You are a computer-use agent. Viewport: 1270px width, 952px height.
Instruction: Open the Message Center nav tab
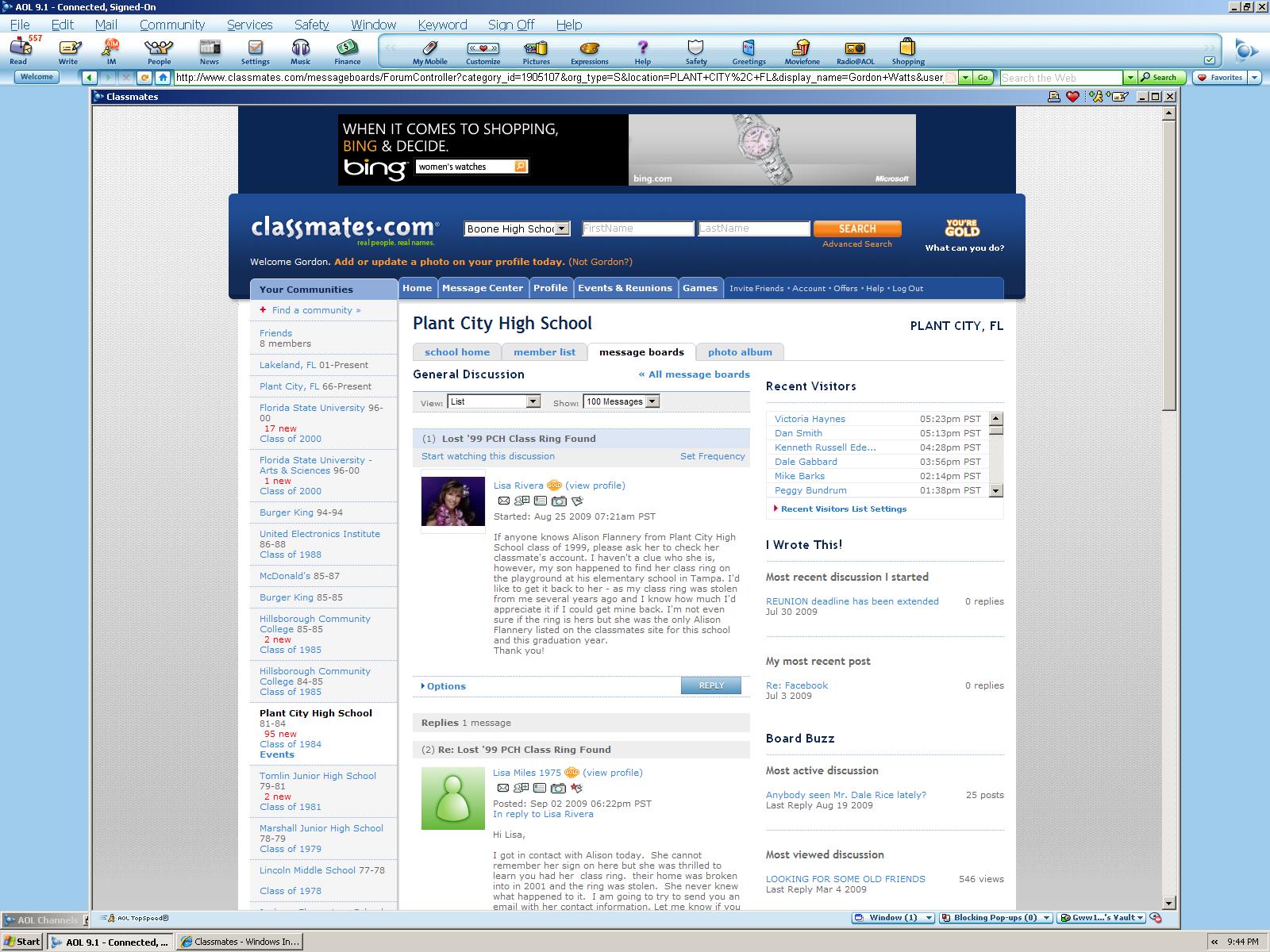coord(483,288)
